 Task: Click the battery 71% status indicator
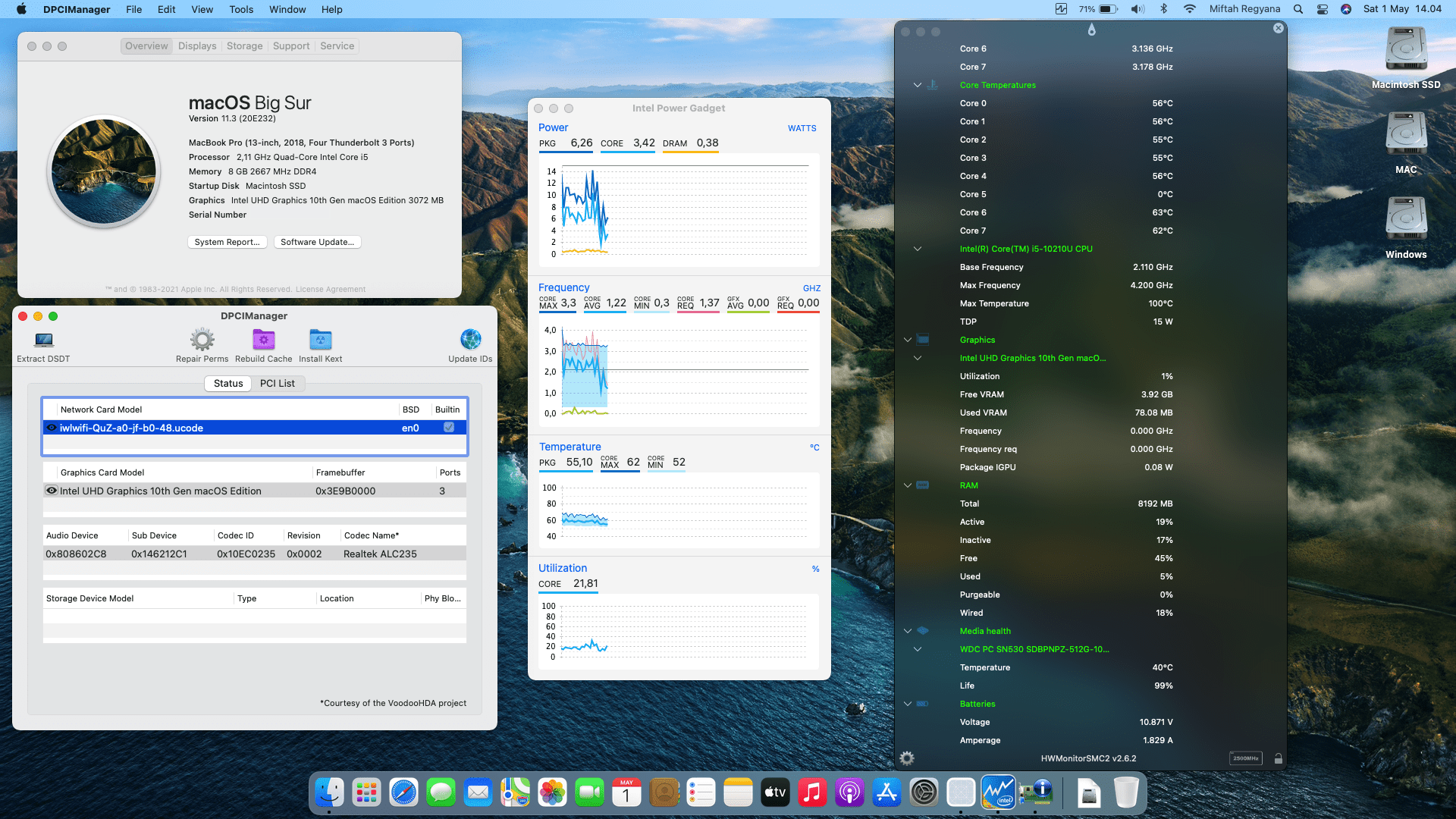(1098, 9)
